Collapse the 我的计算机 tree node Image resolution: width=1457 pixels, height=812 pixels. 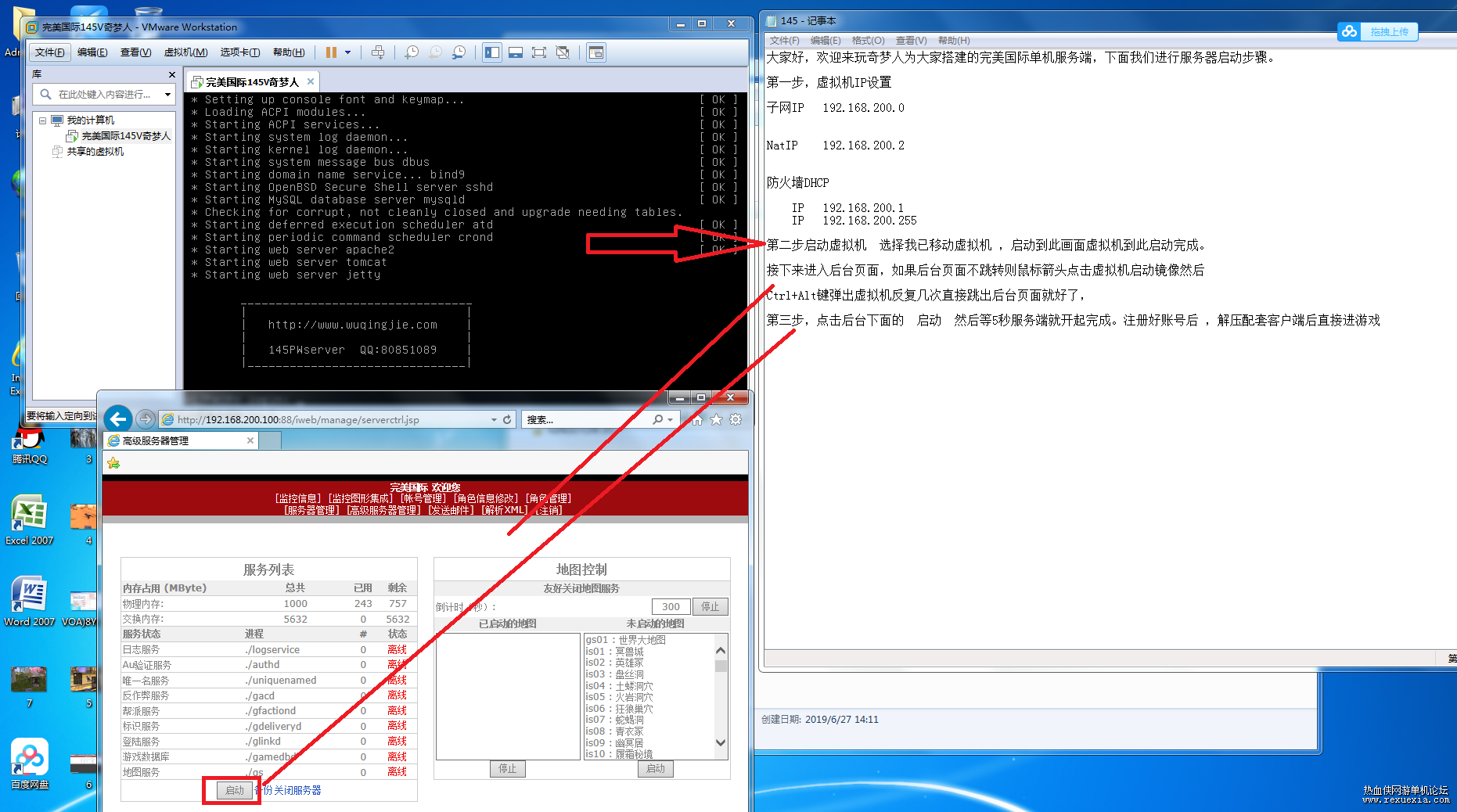42,120
